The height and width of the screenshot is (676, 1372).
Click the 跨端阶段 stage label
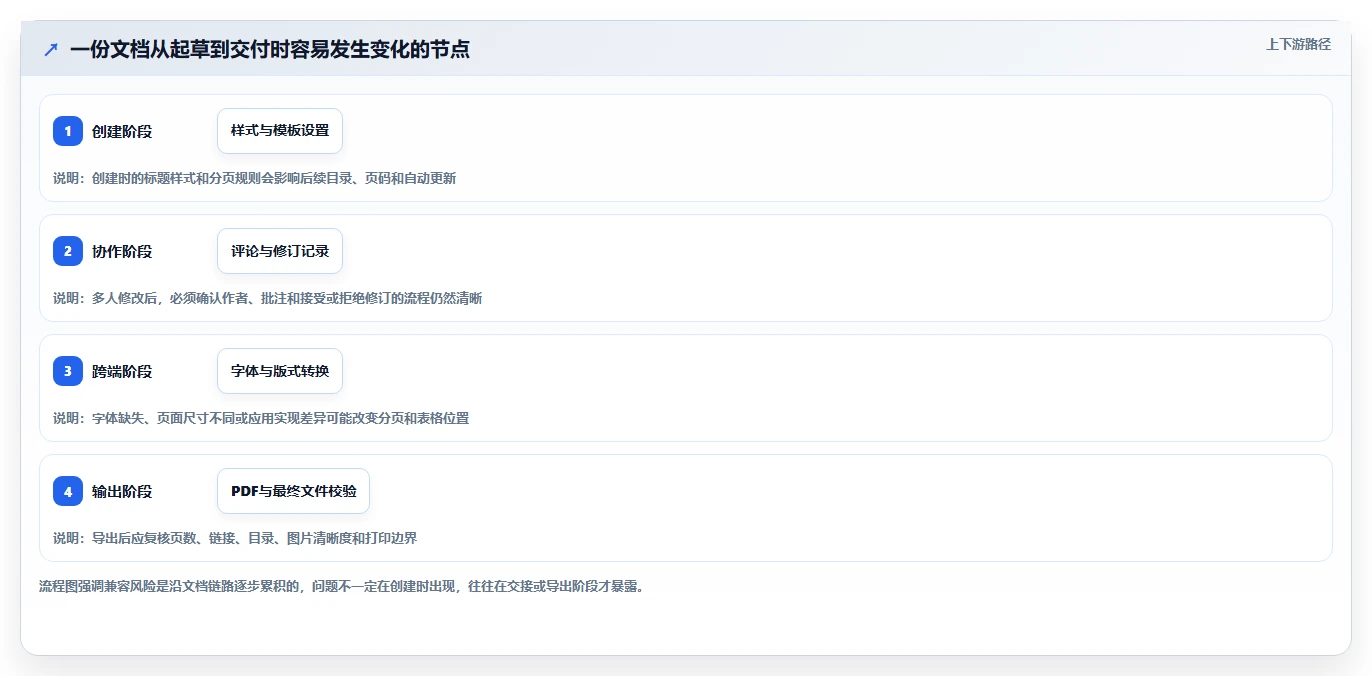click(122, 371)
